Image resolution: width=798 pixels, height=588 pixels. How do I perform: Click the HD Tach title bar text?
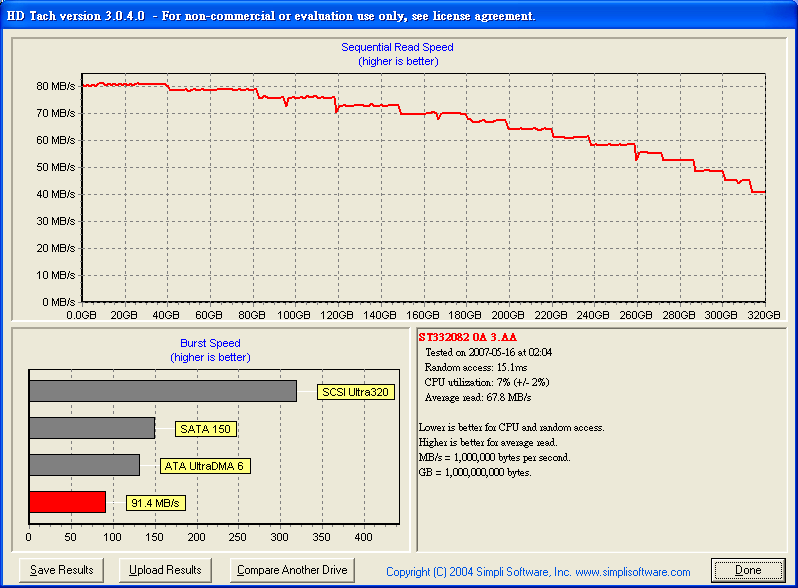[271, 16]
